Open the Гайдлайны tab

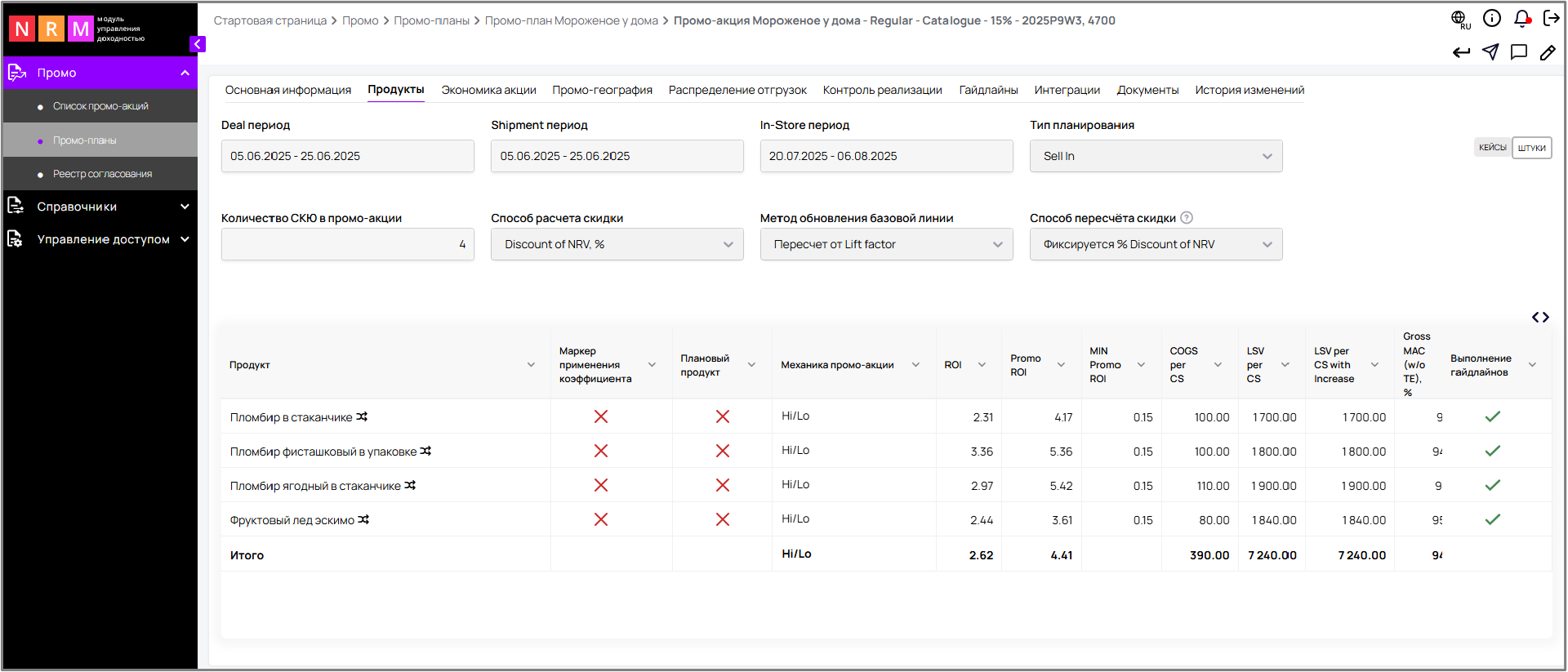(x=988, y=90)
